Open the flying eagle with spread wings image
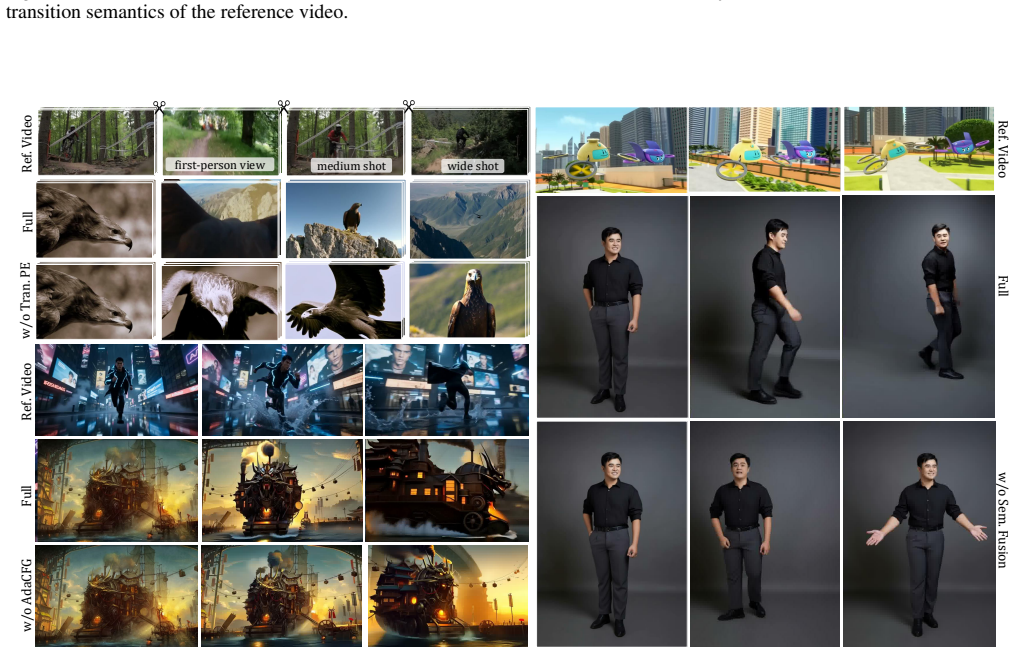Viewport: 1015px width, 653px height. (344, 301)
